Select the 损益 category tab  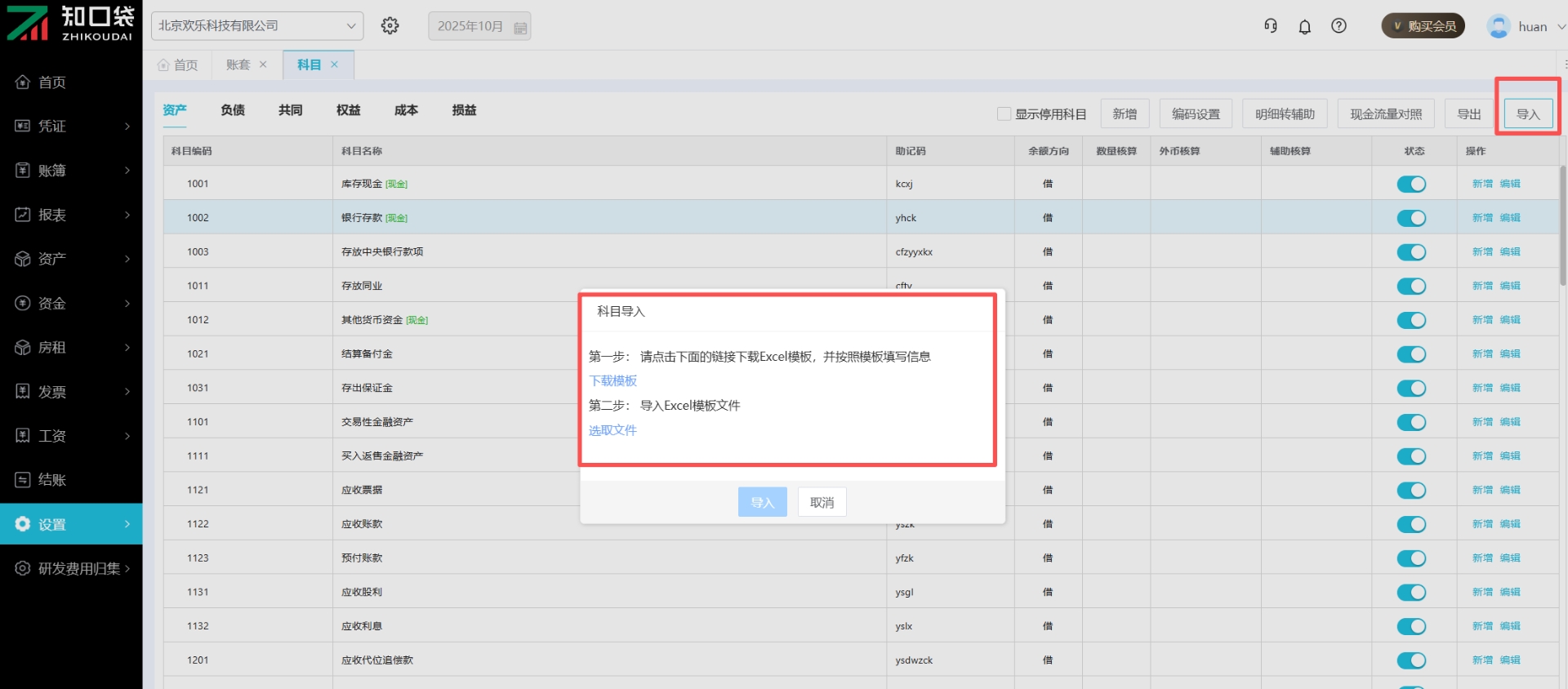(x=464, y=110)
